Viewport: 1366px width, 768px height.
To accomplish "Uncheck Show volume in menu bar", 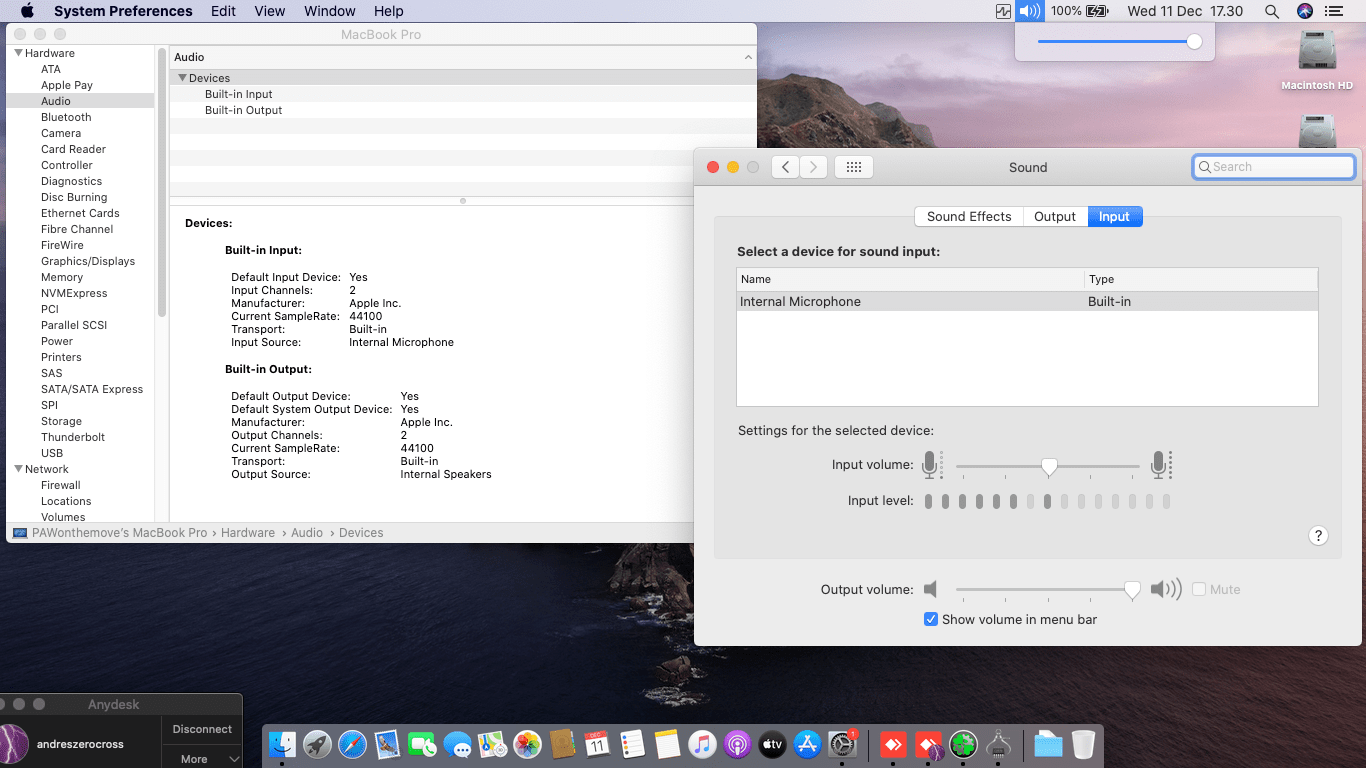I will 931,620.
